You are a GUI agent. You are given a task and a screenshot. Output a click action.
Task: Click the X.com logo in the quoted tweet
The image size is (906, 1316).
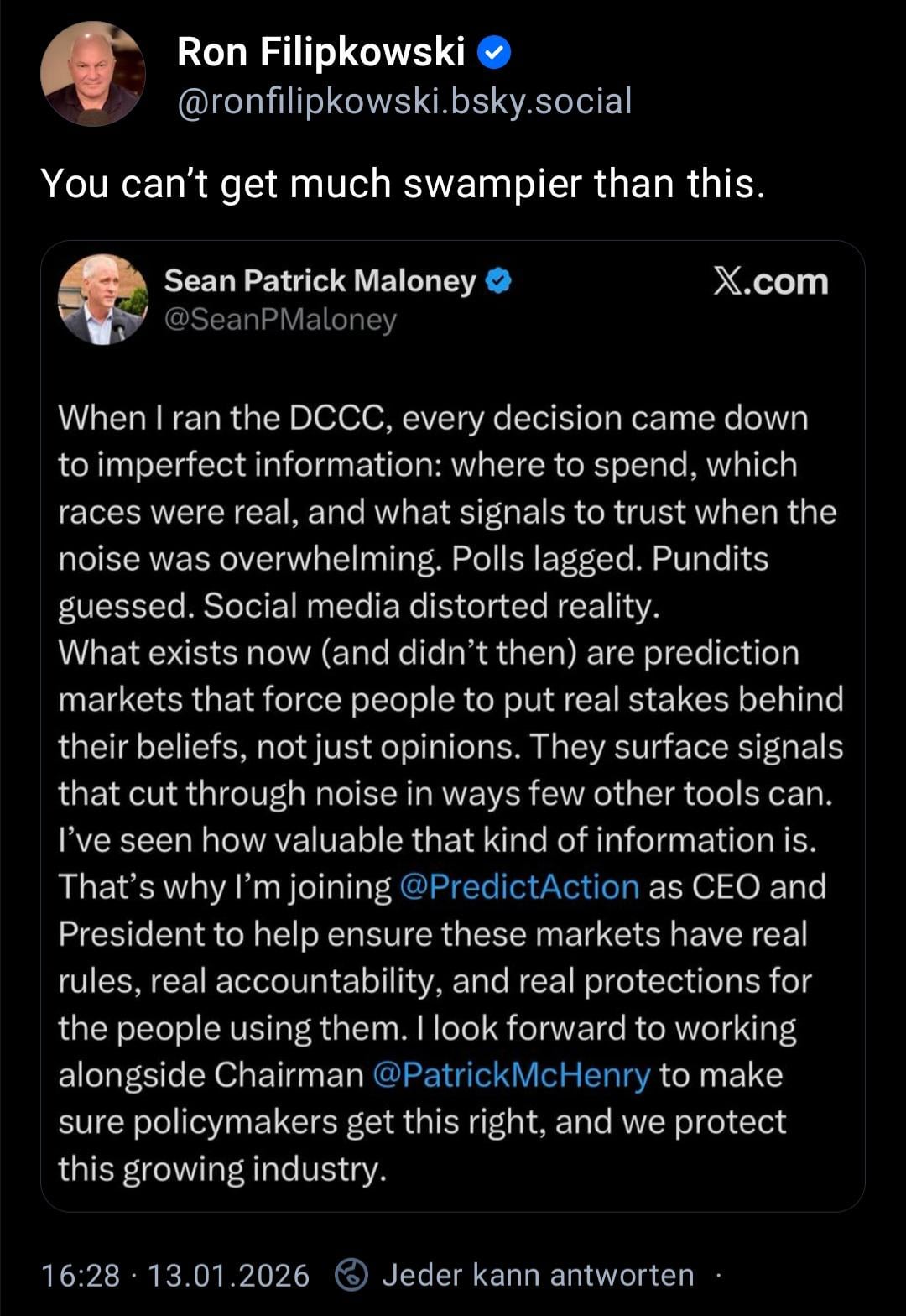point(770,282)
